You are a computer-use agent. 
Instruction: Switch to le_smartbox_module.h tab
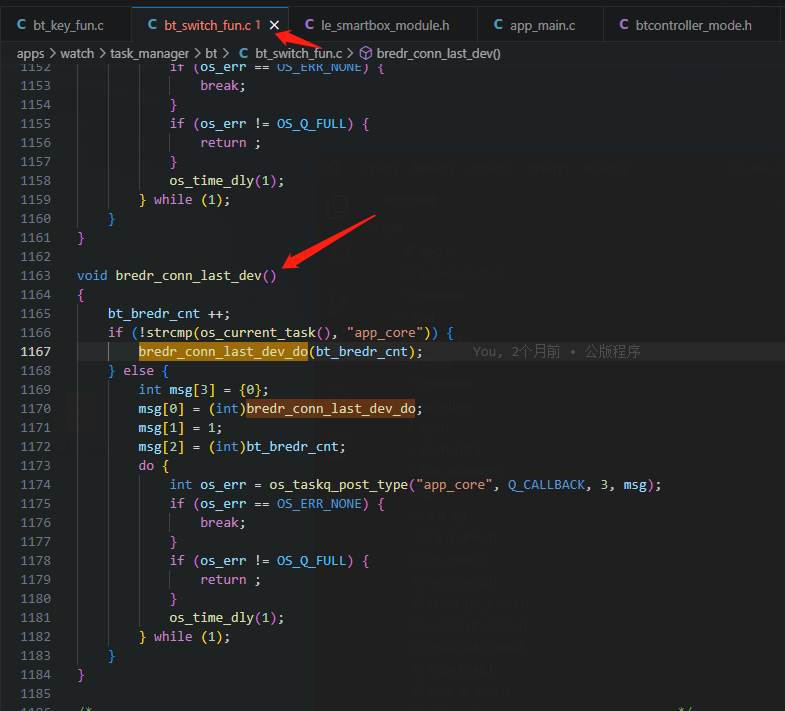(x=383, y=25)
